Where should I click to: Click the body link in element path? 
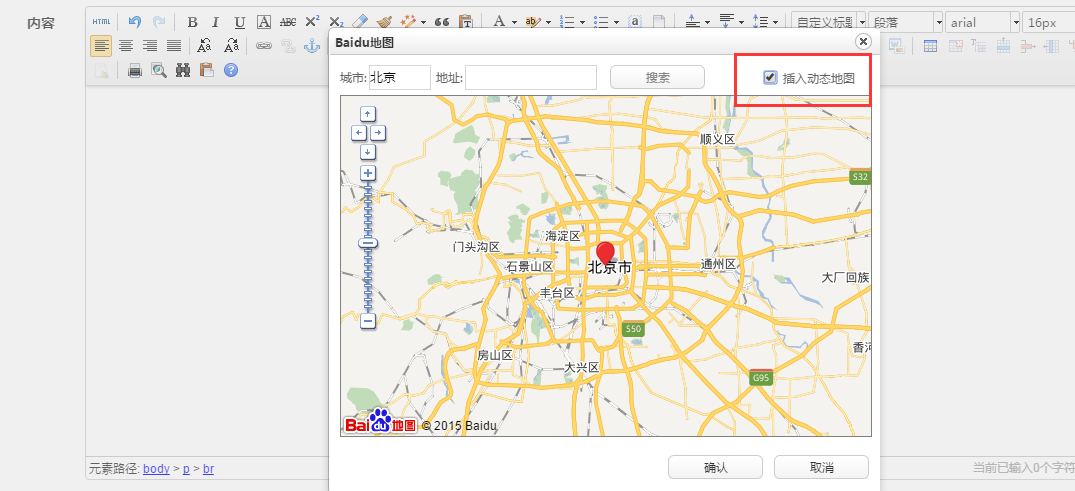[x=156, y=468]
